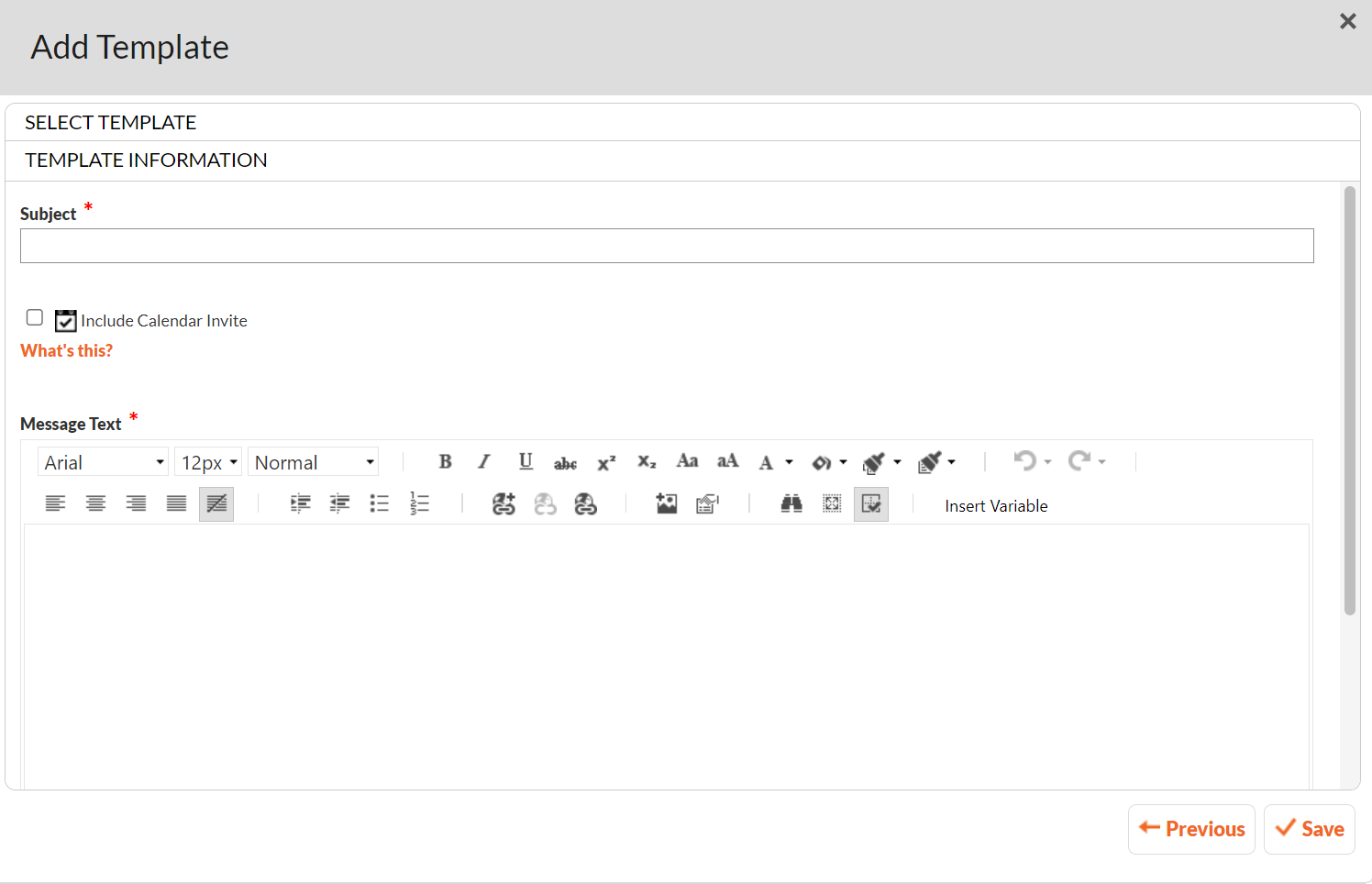Screen dimensions: 1372x884
Task: Open the Normal paragraph style dropdown
Action: tap(313, 462)
